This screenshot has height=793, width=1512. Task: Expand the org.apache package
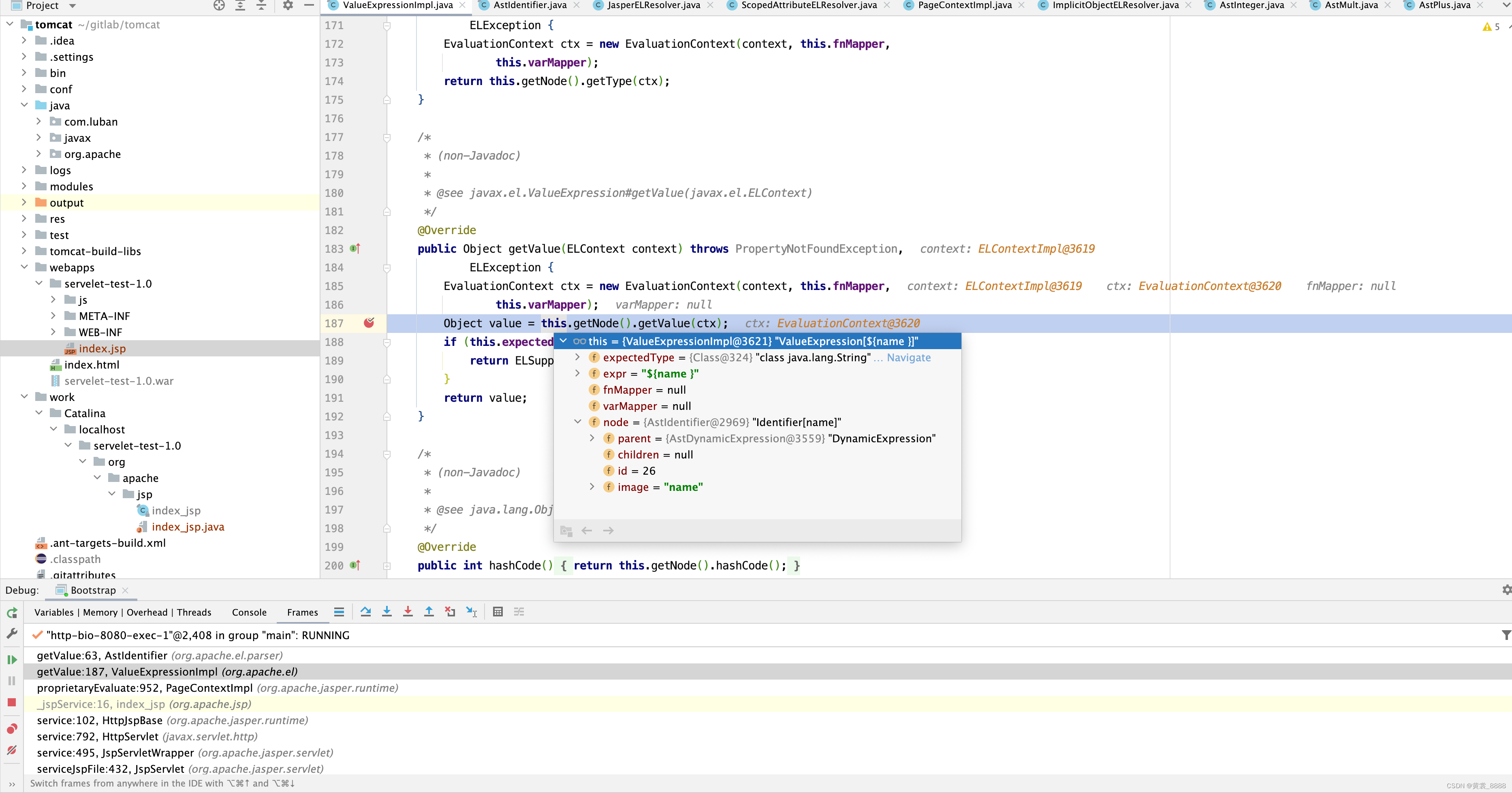(39, 153)
